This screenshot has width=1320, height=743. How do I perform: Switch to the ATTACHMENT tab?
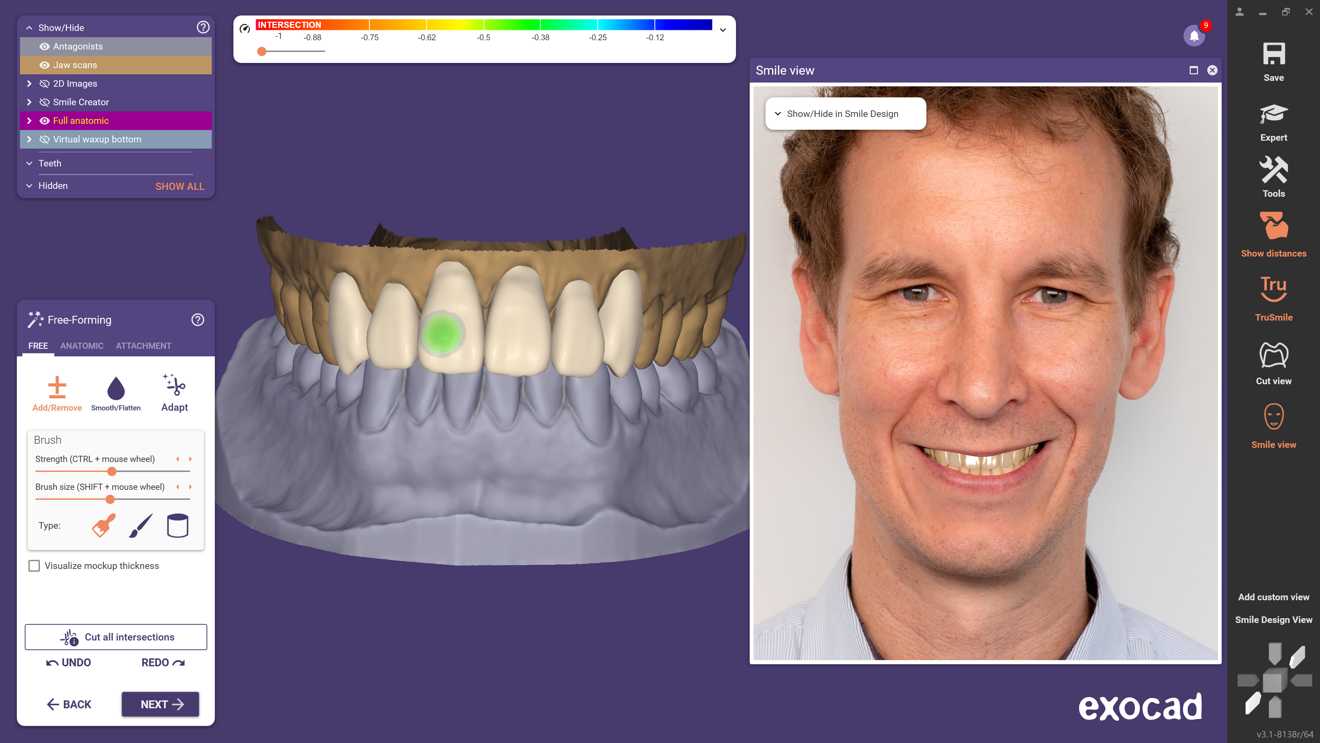(x=143, y=346)
